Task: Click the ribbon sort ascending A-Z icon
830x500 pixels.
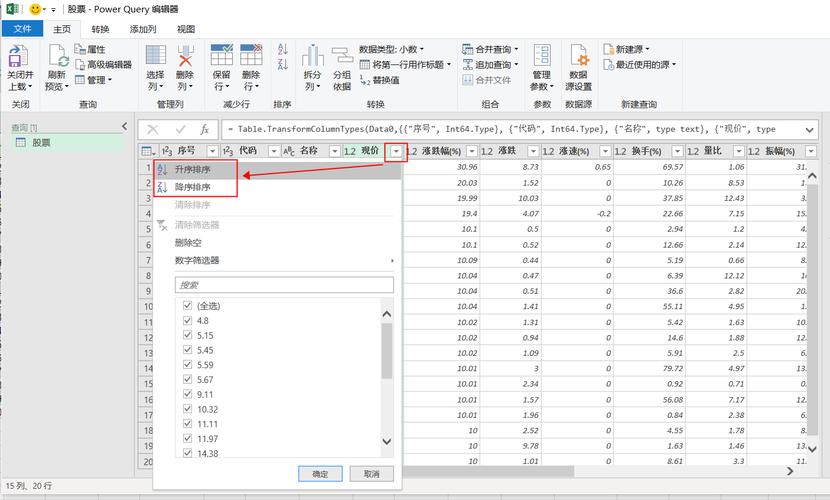Action: pyautogui.click(x=283, y=49)
